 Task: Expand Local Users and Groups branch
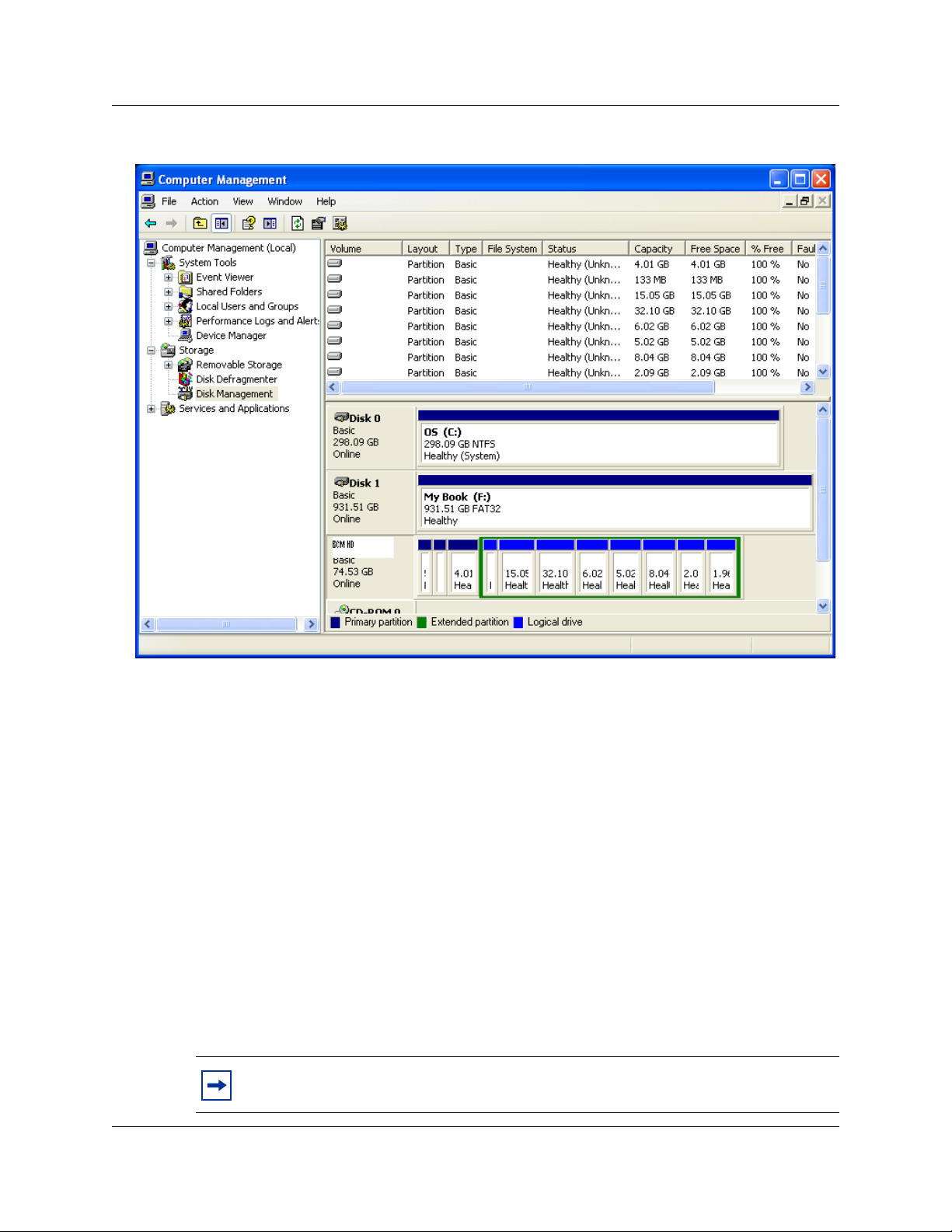tap(168, 306)
